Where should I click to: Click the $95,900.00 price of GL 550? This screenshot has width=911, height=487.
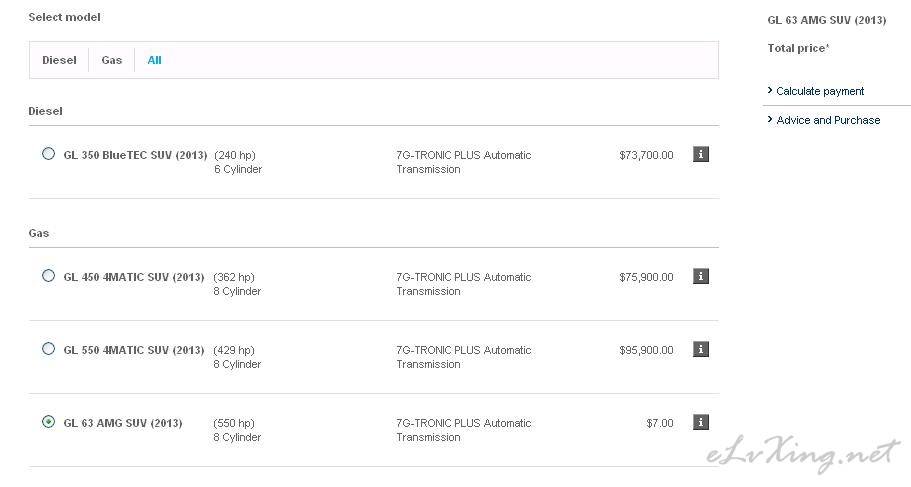click(646, 350)
